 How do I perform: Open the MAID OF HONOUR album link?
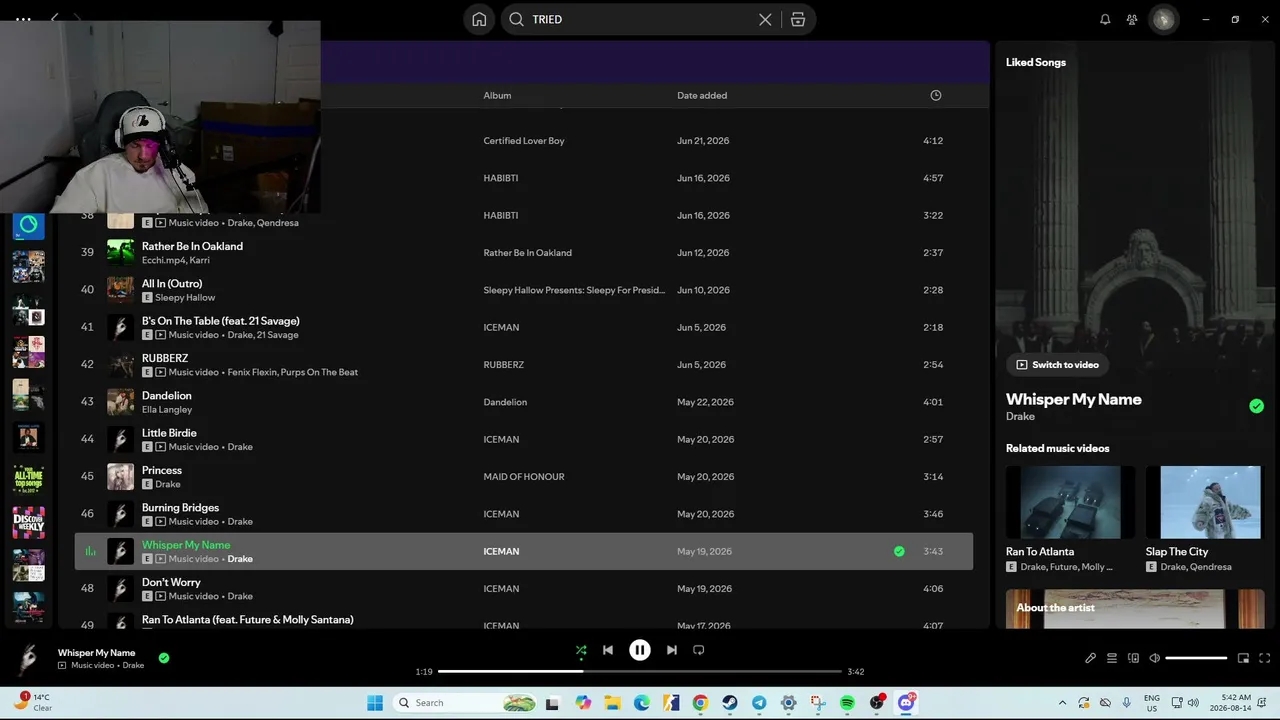click(x=524, y=477)
